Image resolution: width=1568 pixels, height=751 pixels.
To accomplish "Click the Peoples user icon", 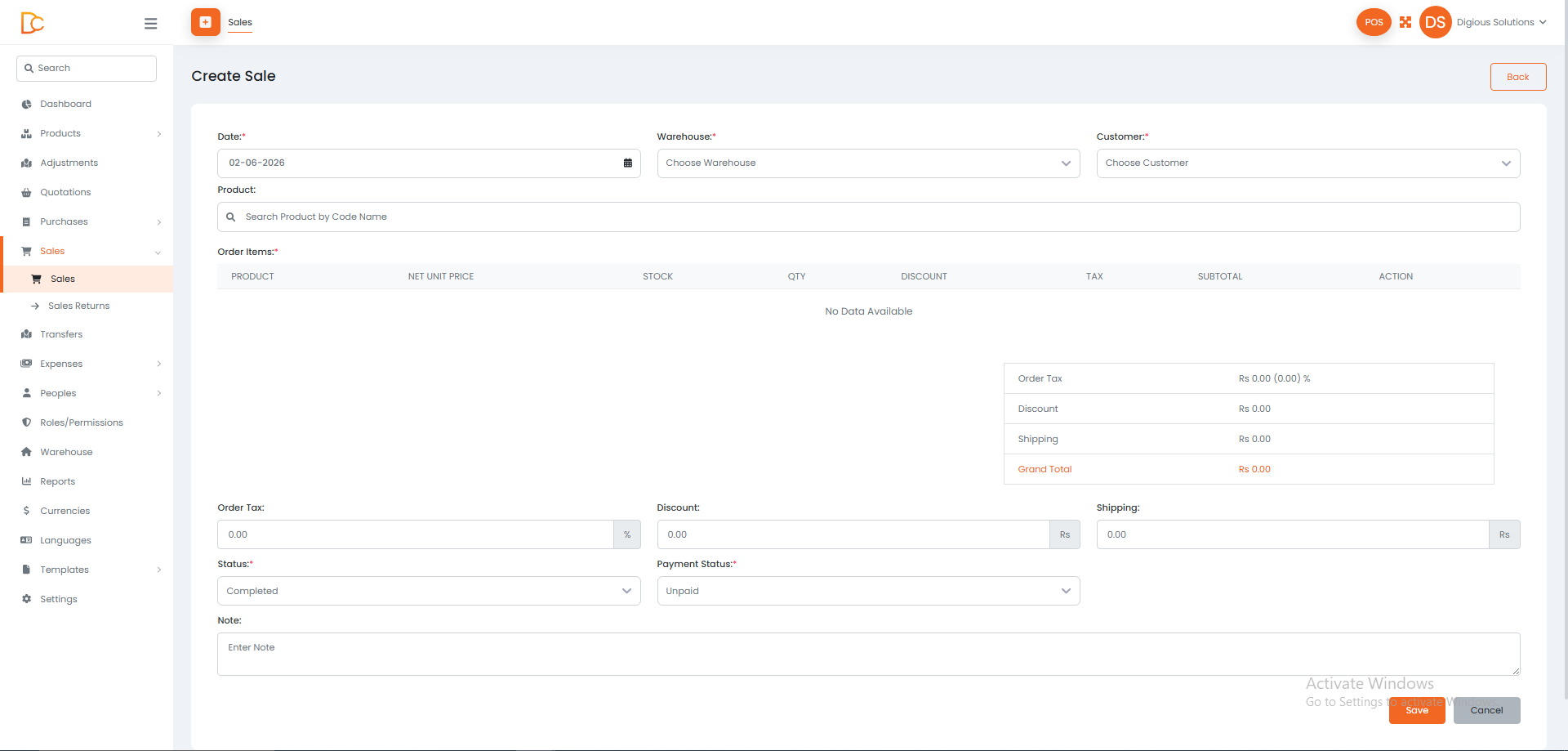I will [x=26, y=393].
